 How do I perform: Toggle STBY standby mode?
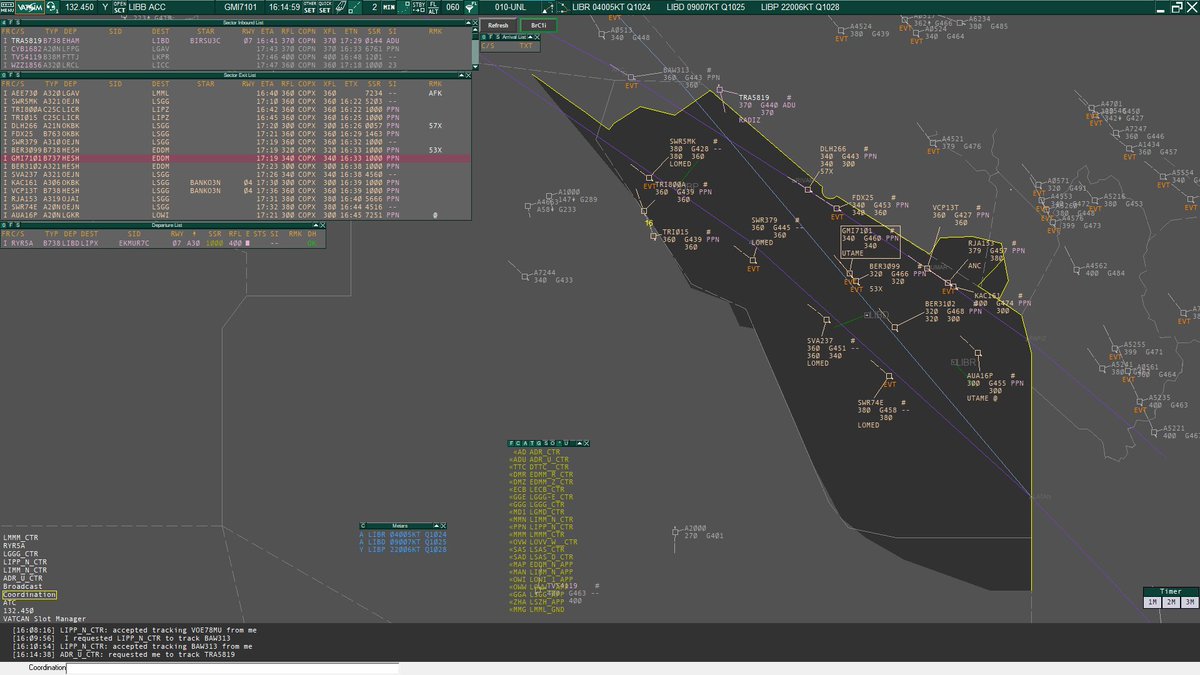(x=417, y=7)
